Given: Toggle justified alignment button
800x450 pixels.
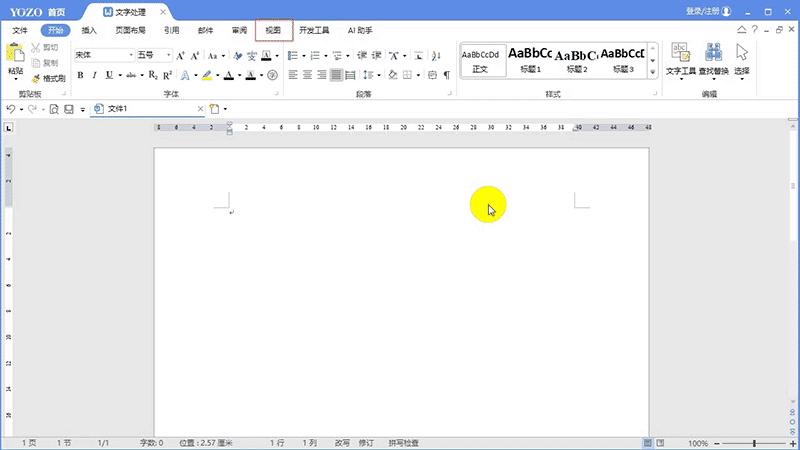Looking at the screenshot, I should (336, 76).
